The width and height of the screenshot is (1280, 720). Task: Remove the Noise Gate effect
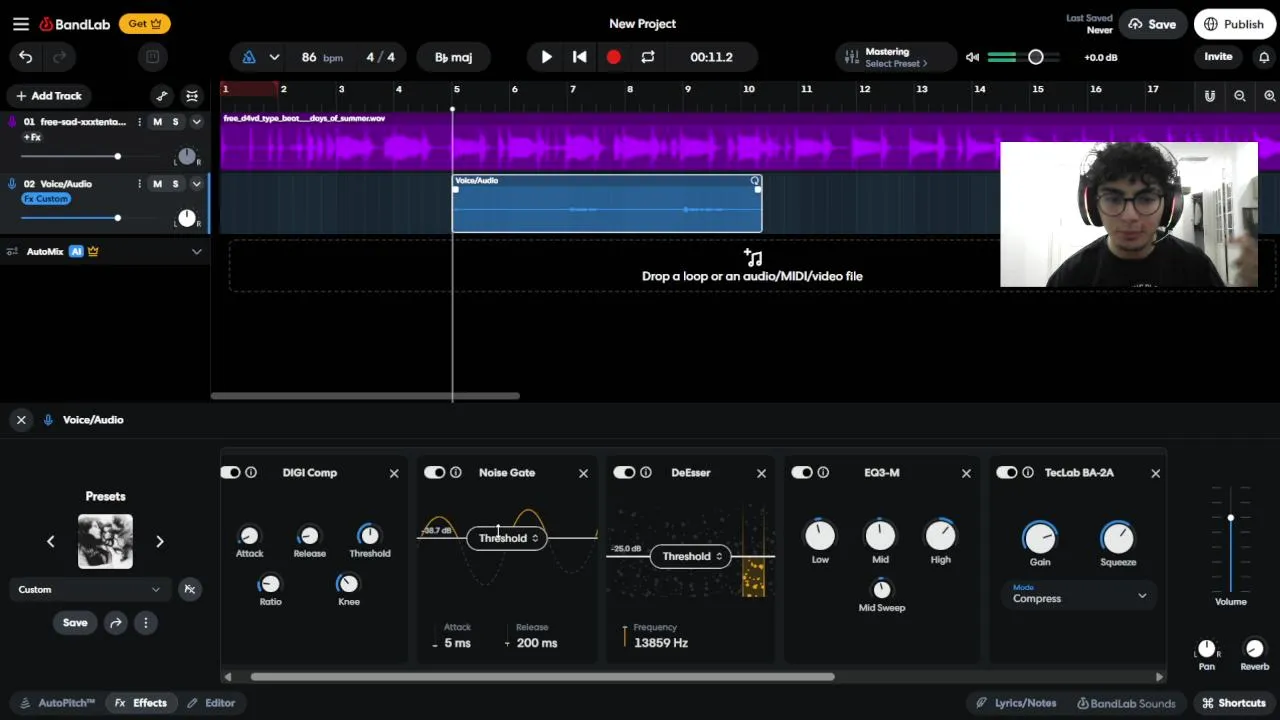tap(584, 473)
